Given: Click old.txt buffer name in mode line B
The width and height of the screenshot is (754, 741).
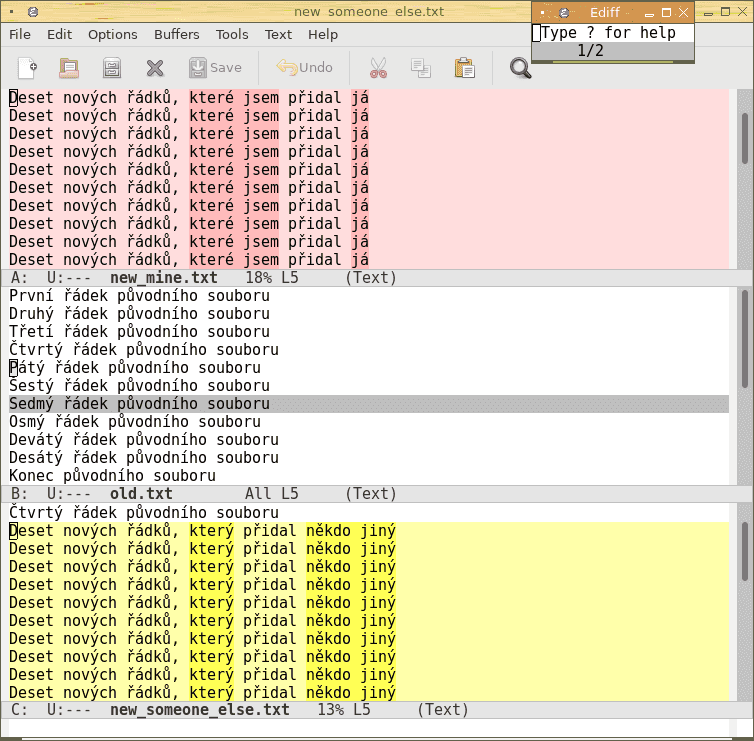Looking at the screenshot, I should [x=141, y=494].
